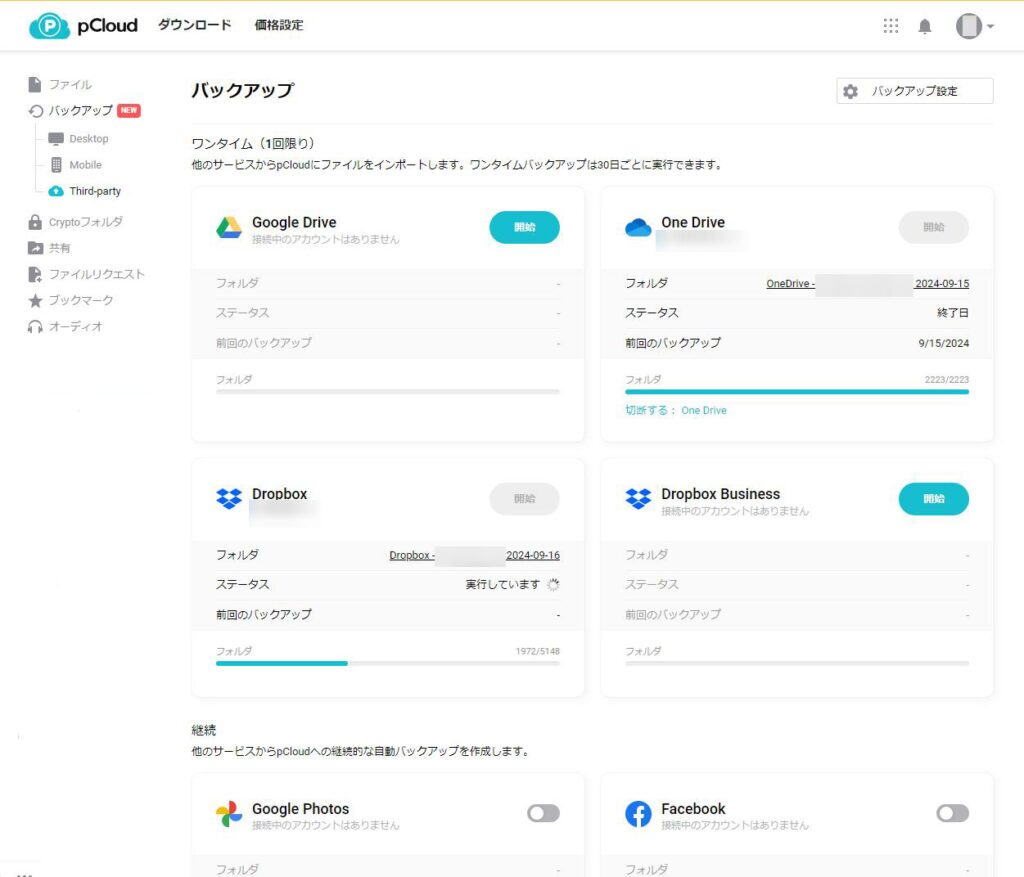1024x877 pixels.
Task: Click the disabled Dropbox 開始 button
Action: point(524,499)
